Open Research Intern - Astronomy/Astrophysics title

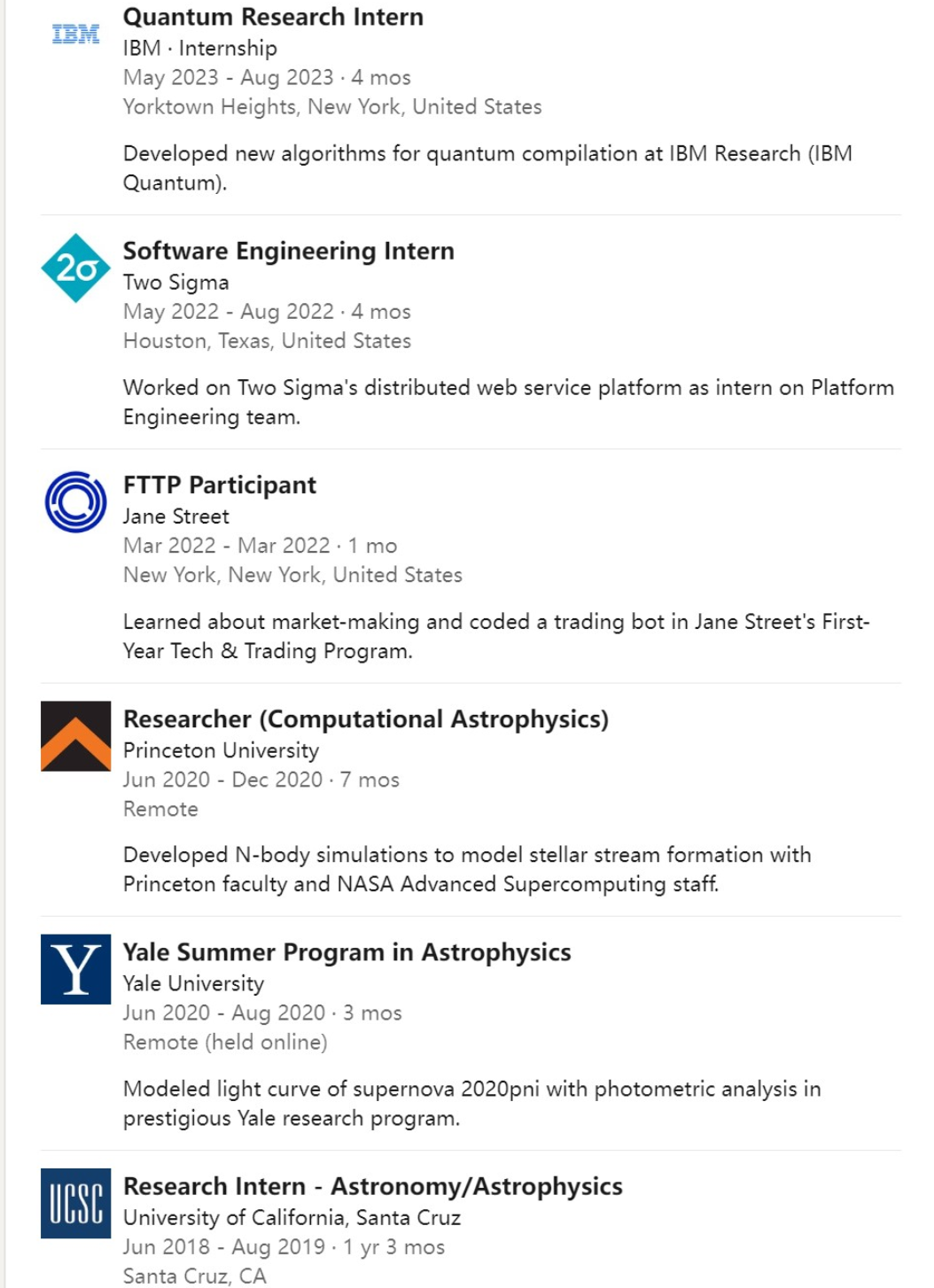pyautogui.click(x=372, y=1186)
